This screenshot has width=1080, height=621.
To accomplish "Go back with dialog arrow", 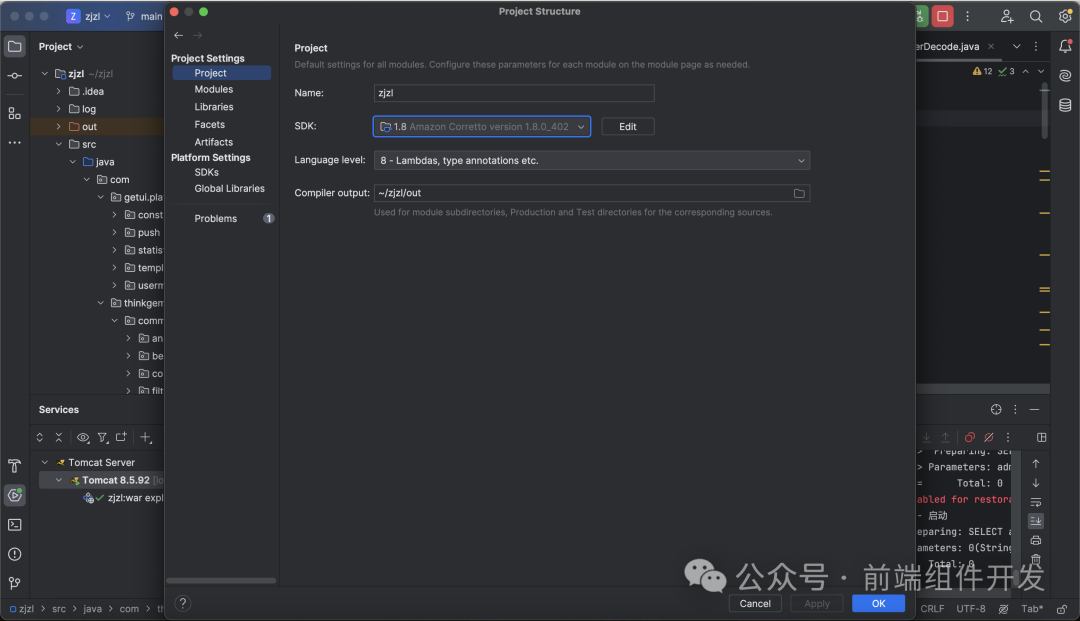I will pos(179,35).
